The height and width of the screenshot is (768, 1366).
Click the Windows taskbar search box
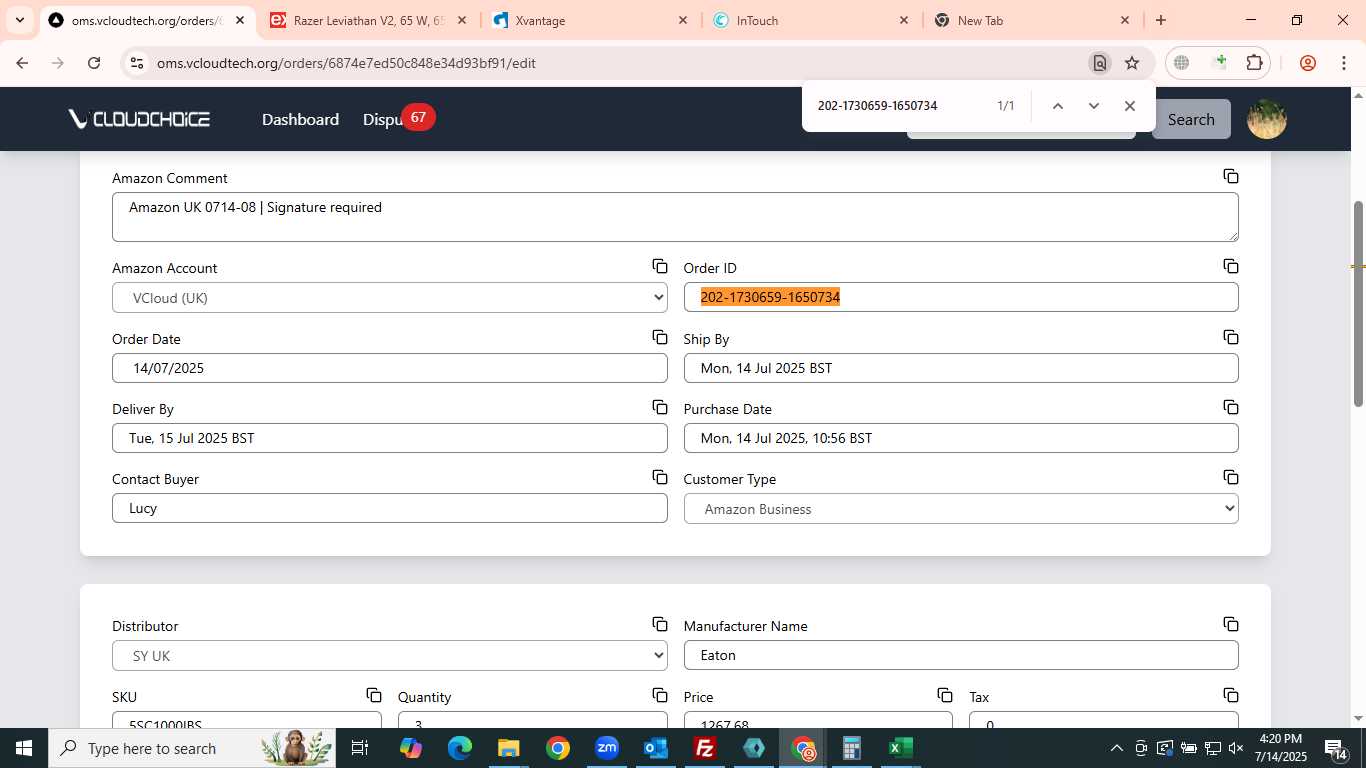tap(192, 748)
